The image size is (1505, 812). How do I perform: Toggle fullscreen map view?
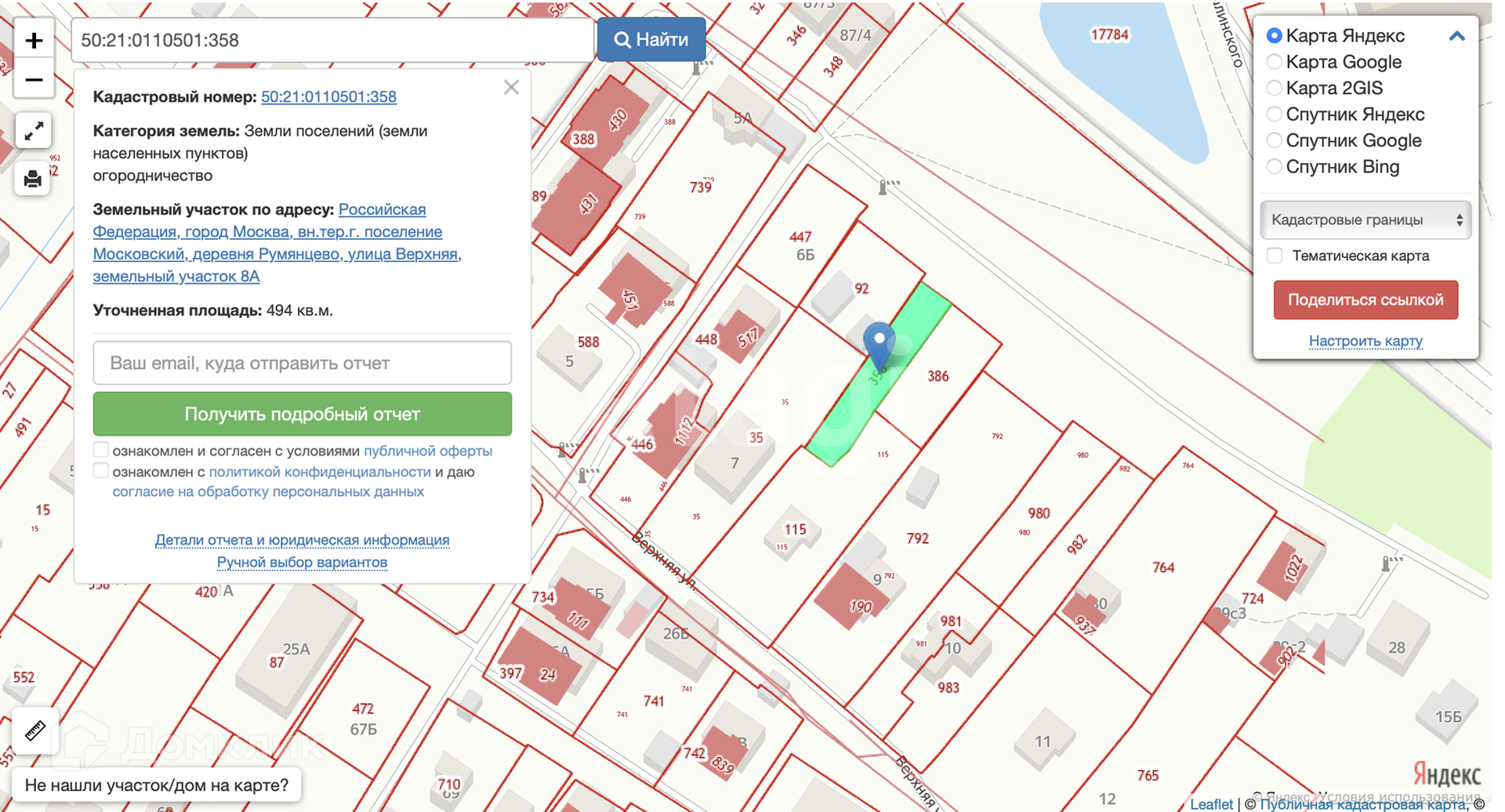[x=34, y=132]
